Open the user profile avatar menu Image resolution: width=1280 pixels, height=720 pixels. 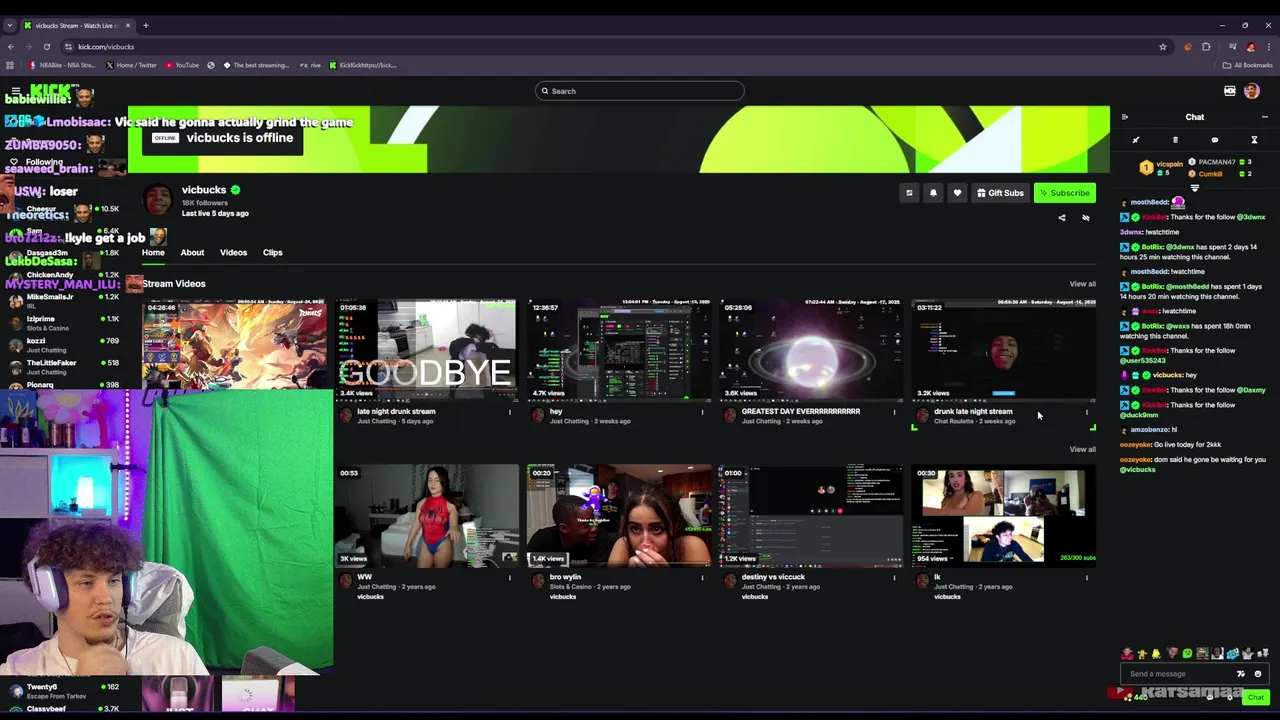(x=1251, y=91)
